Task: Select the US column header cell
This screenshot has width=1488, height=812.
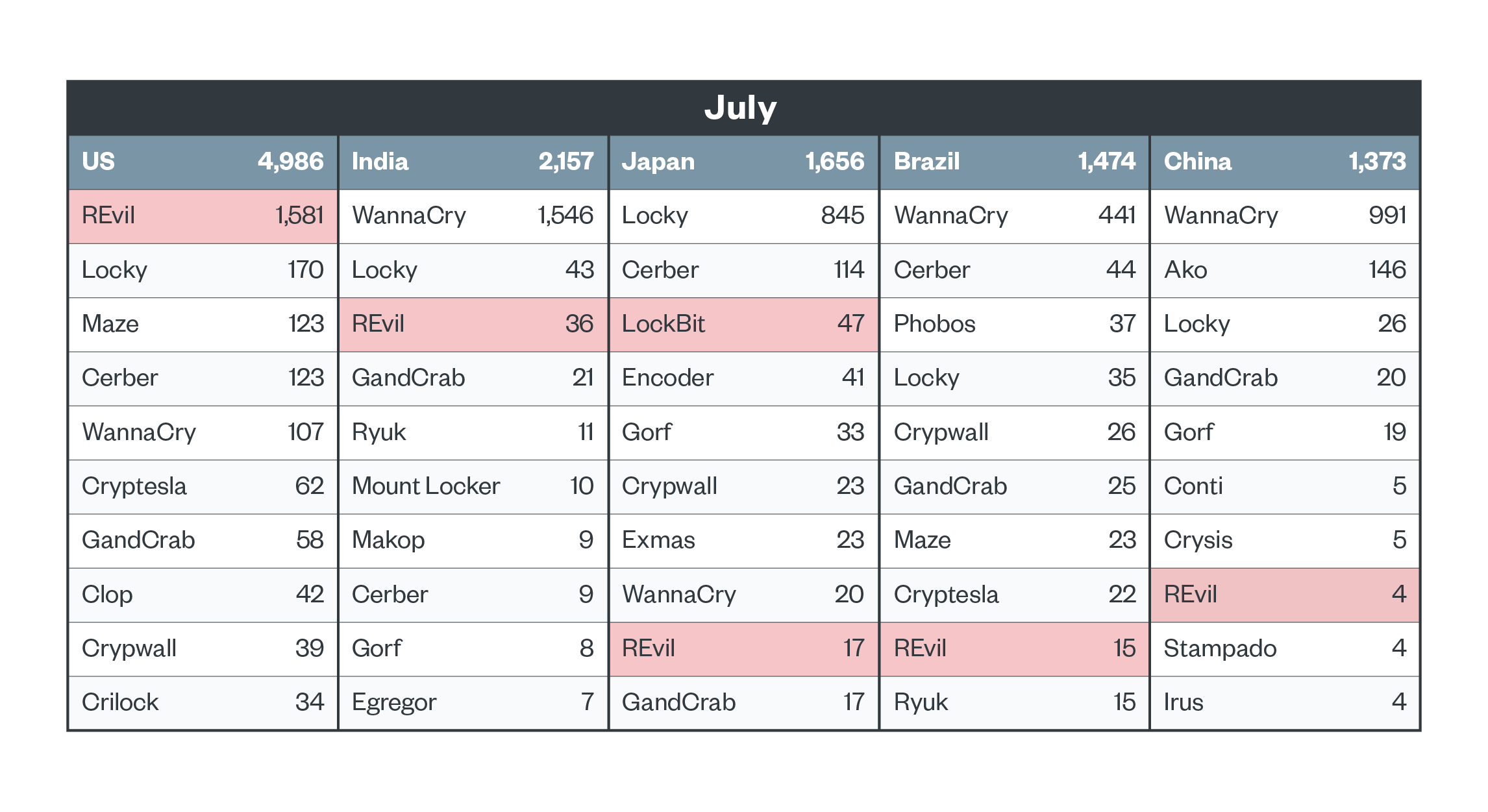Action: 203,162
